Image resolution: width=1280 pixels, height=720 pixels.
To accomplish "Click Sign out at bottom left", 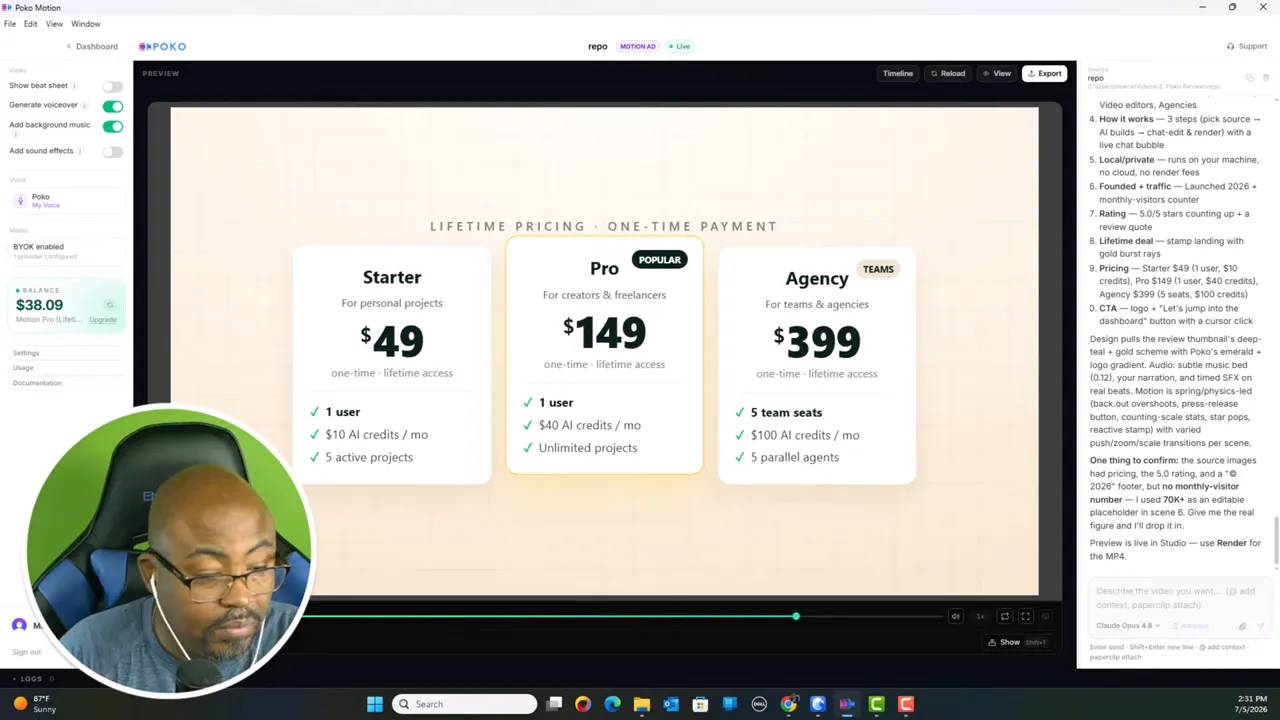I will (x=27, y=652).
